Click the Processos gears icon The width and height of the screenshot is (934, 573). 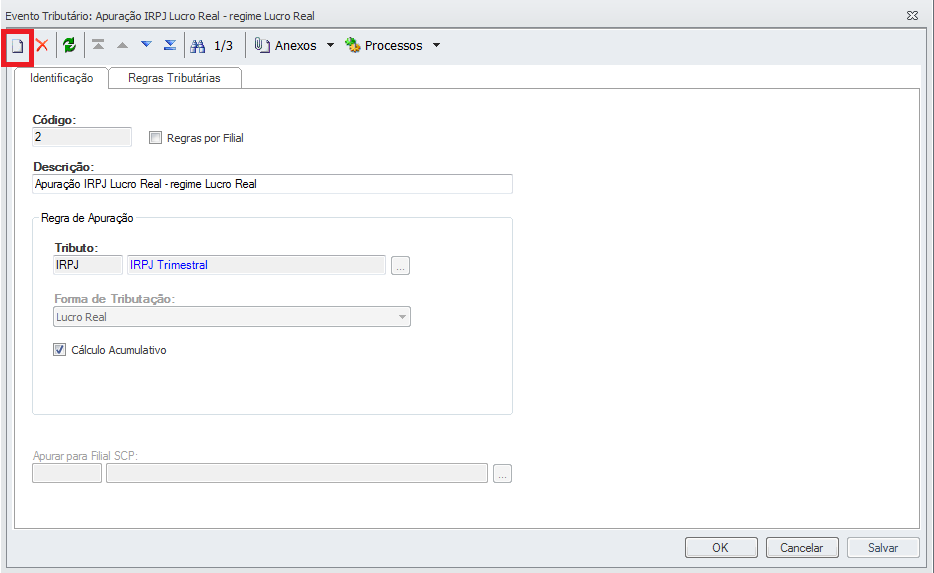click(353, 46)
